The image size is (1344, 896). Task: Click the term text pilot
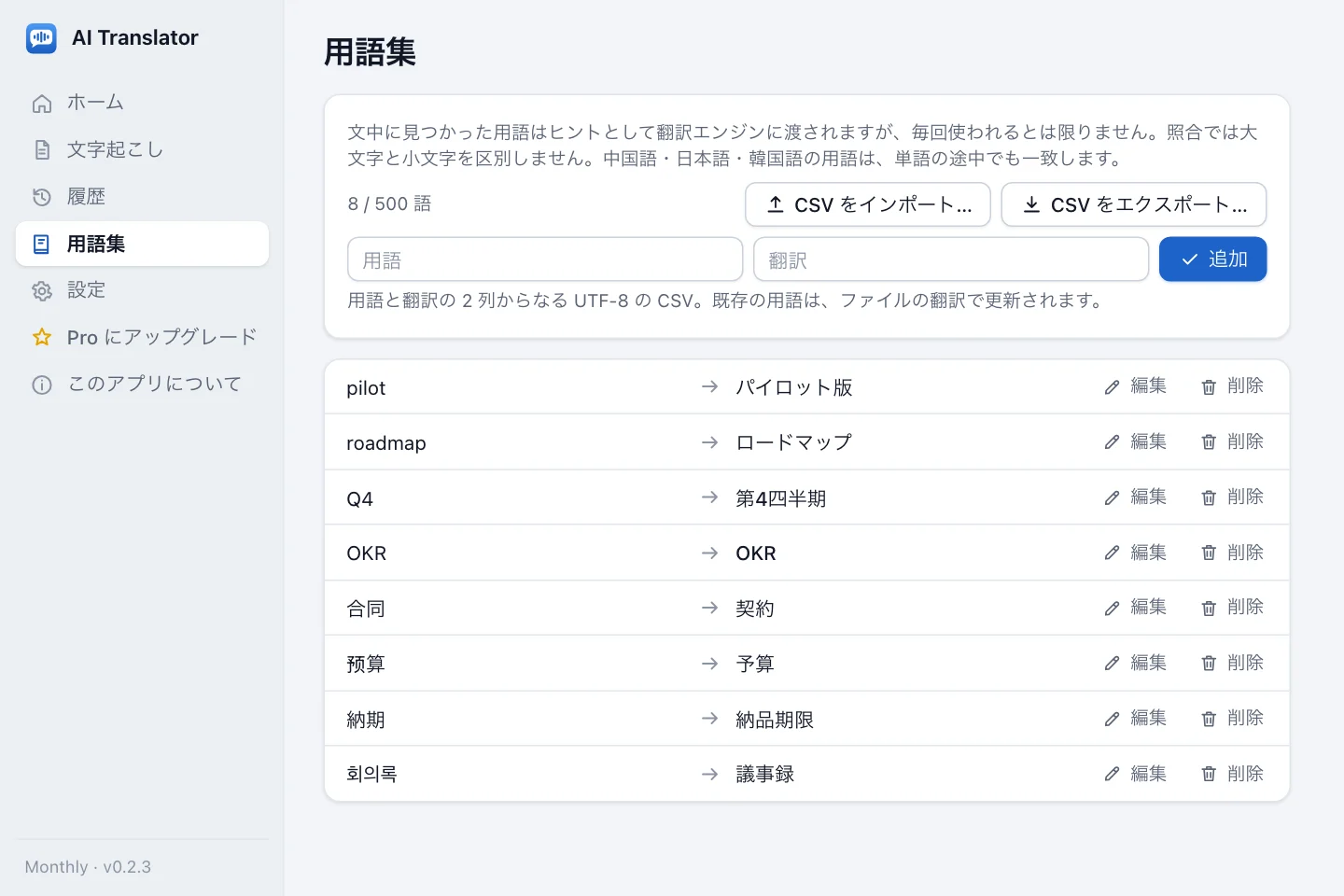[366, 388]
